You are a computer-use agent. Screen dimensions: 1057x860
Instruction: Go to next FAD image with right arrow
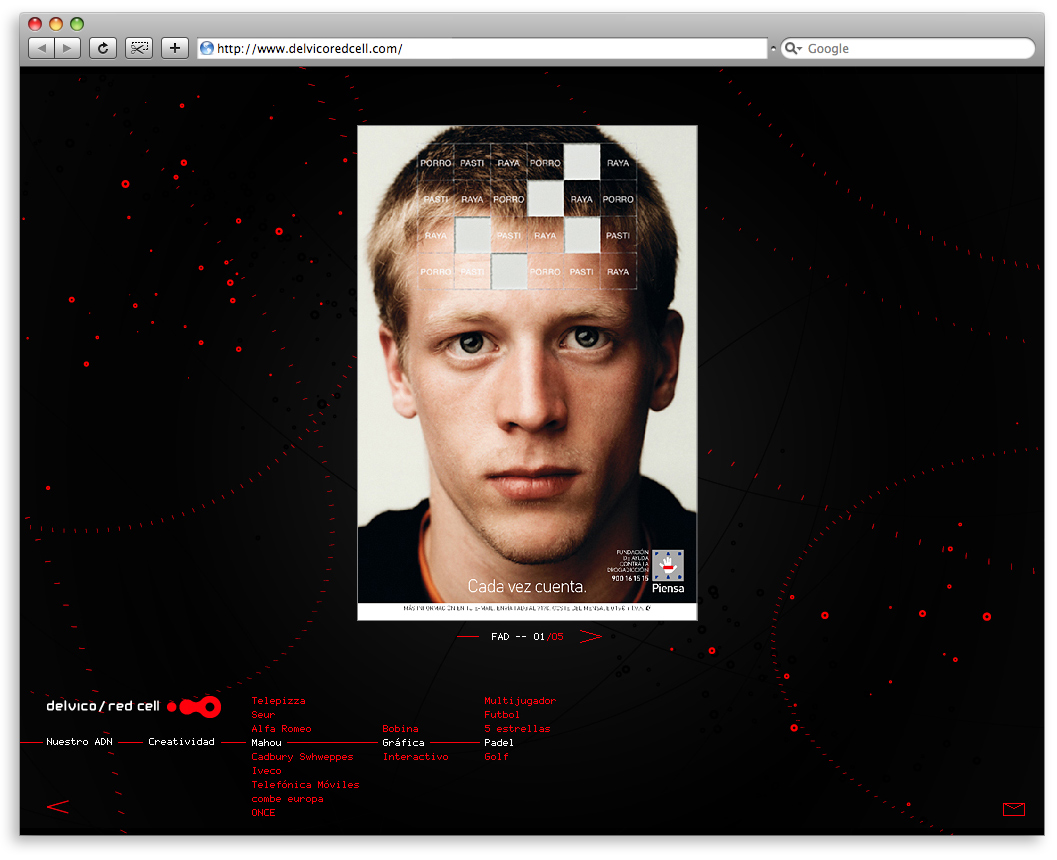590,637
